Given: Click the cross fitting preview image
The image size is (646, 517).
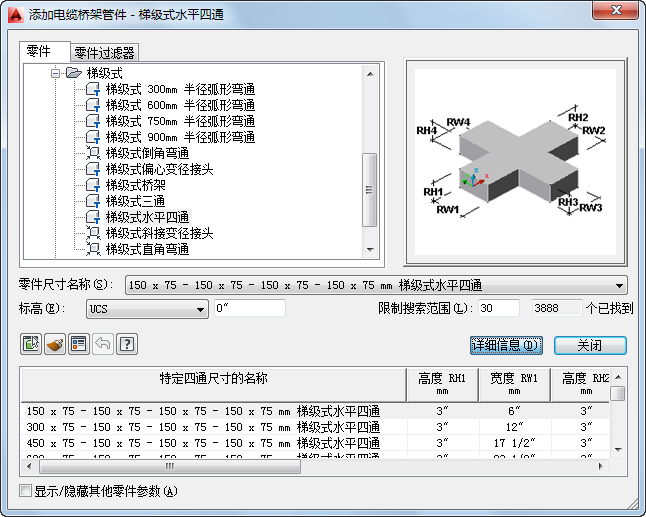Looking at the screenshot, I should click(515, 162).
